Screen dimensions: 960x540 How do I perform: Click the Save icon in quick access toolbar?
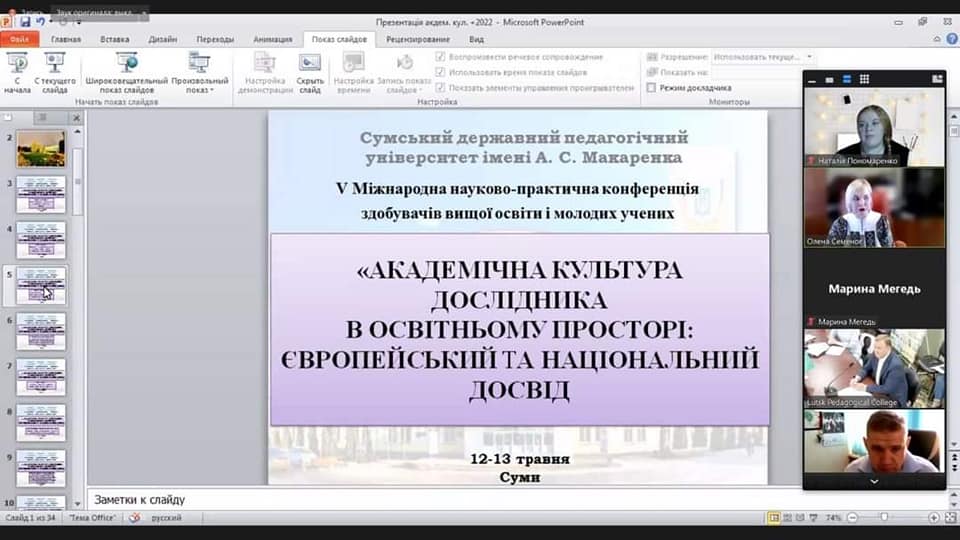tap(24, 21)
